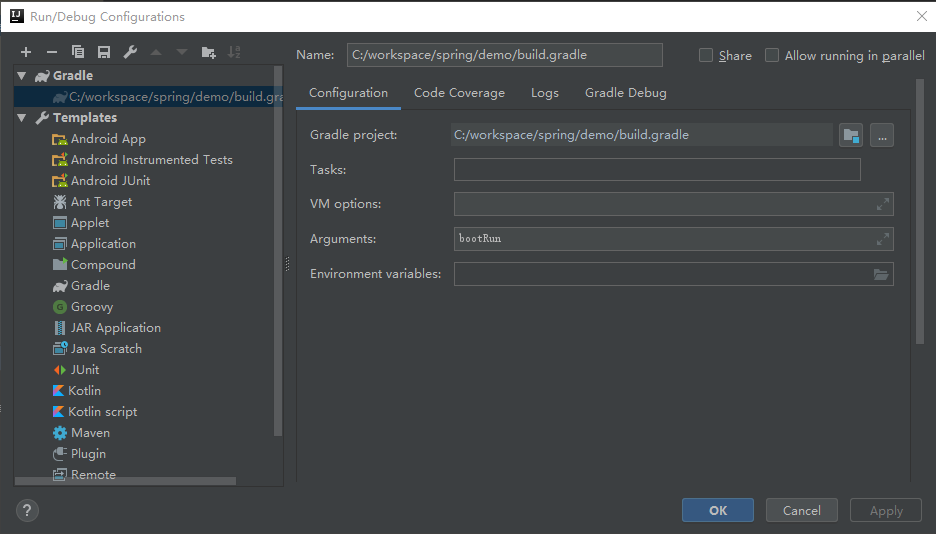Expand the VM options field editor
This screenshot has height=534, width=936.
882,204
